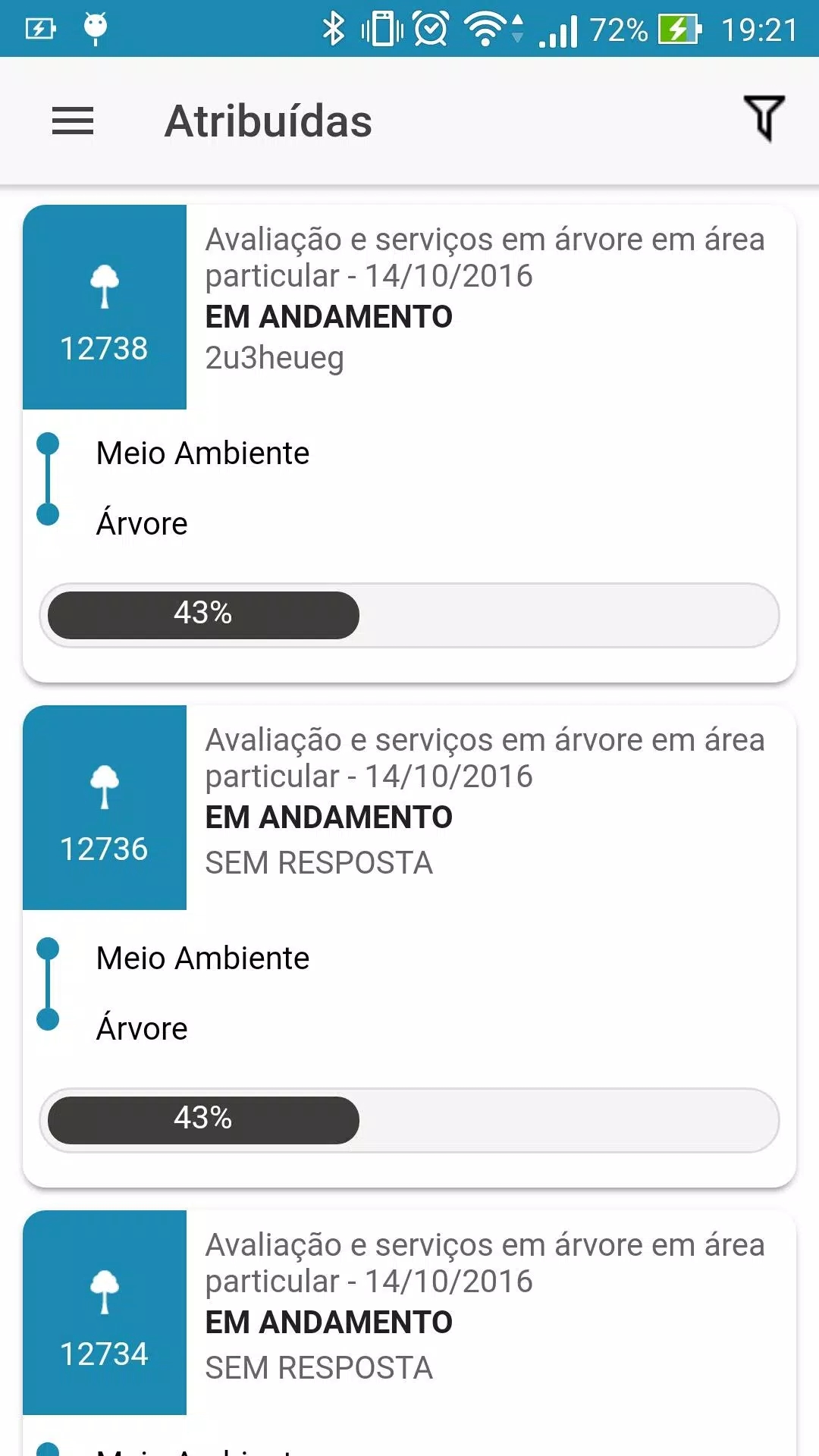This screenshot has width=819, height=1456.
Task: Select Meio Ambiente in first card
Action: pyautogui.click(x=202, y=453)
